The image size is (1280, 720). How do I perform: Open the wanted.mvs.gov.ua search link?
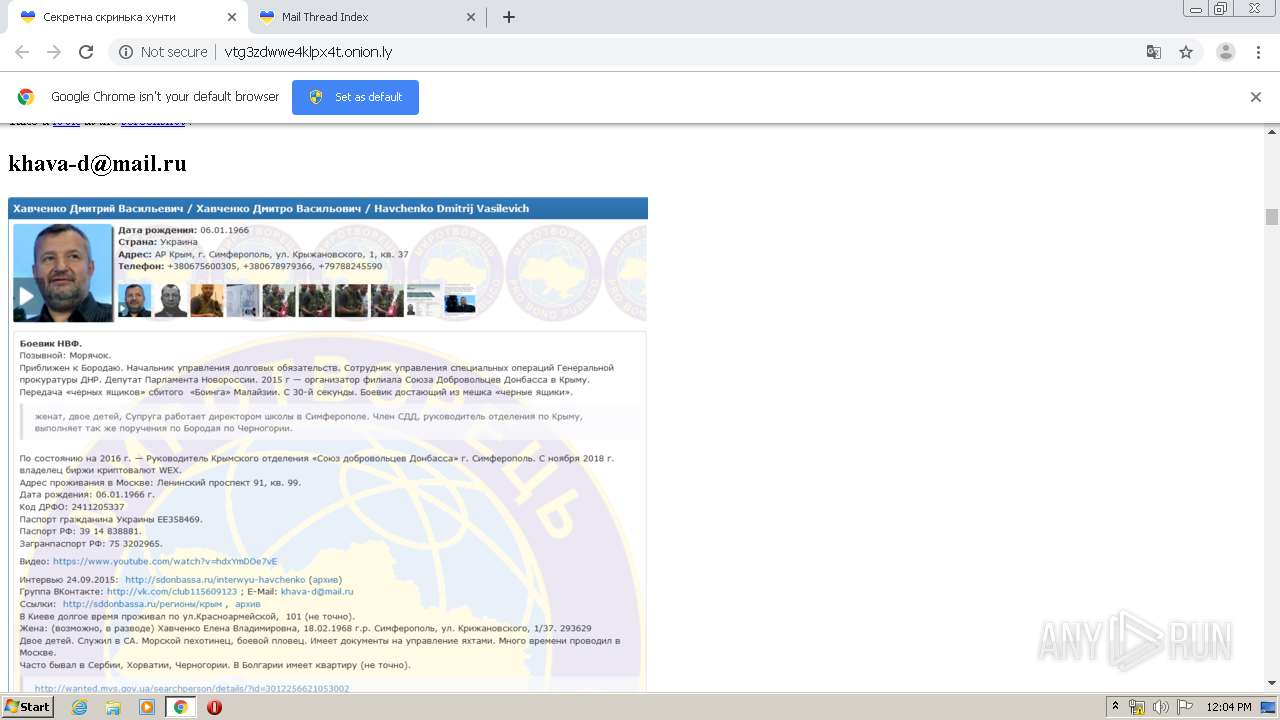pyautogui.click(x=192, y=688)
